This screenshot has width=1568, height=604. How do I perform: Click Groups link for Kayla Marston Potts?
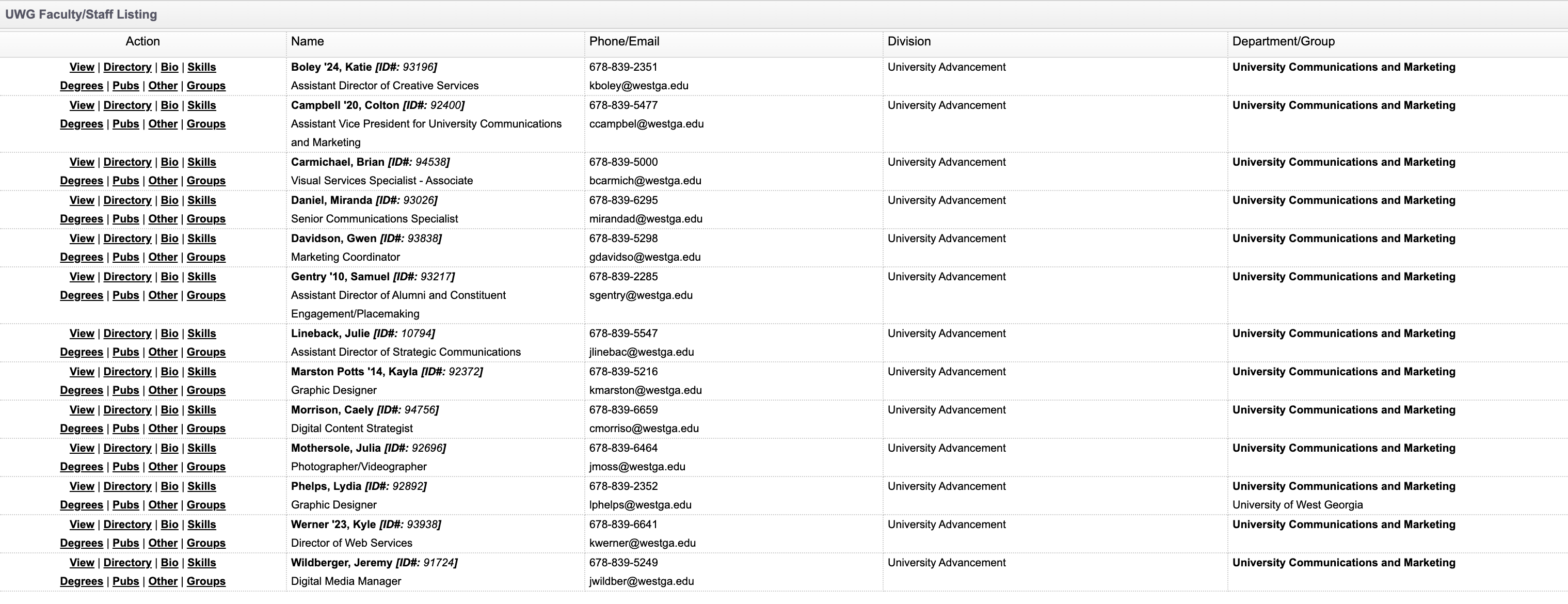click(206, 390)
